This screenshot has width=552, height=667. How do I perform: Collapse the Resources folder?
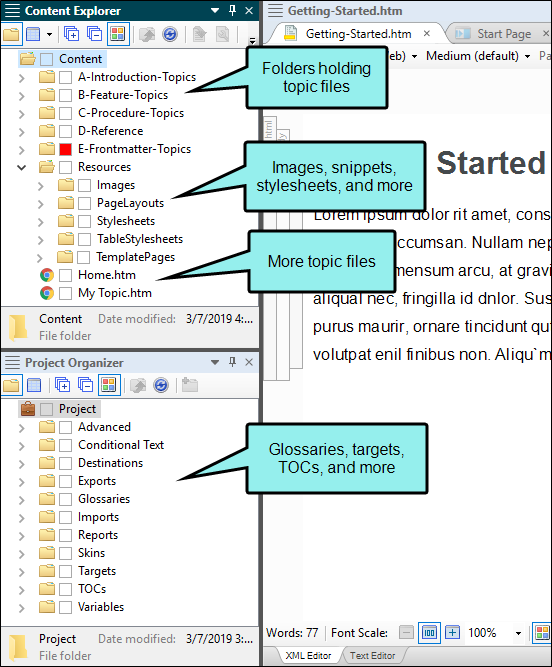point(21,168)
